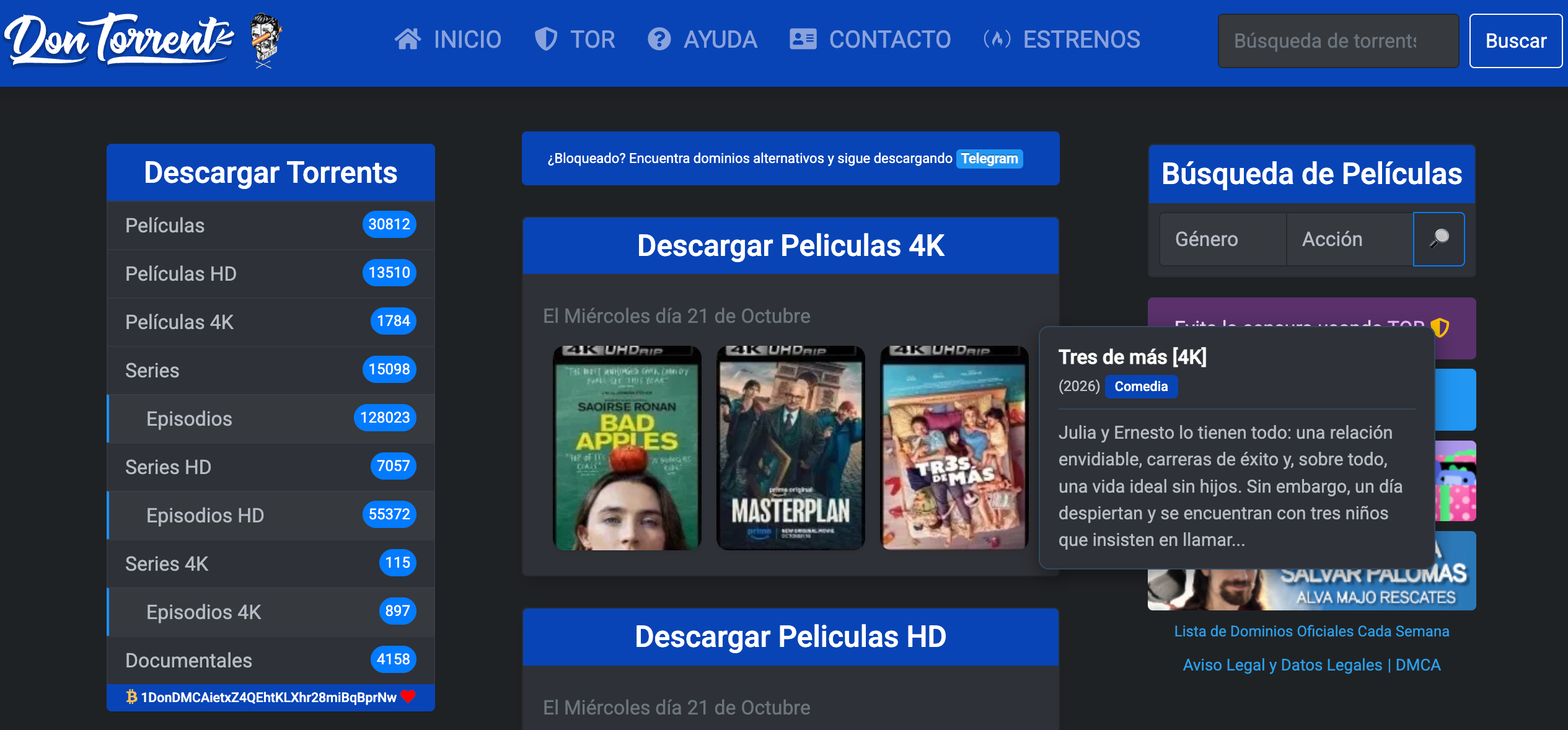The width and height of the screenshot is (1568, 730).
Task: Open the Género dropdown
Action: click(1223, 239)
